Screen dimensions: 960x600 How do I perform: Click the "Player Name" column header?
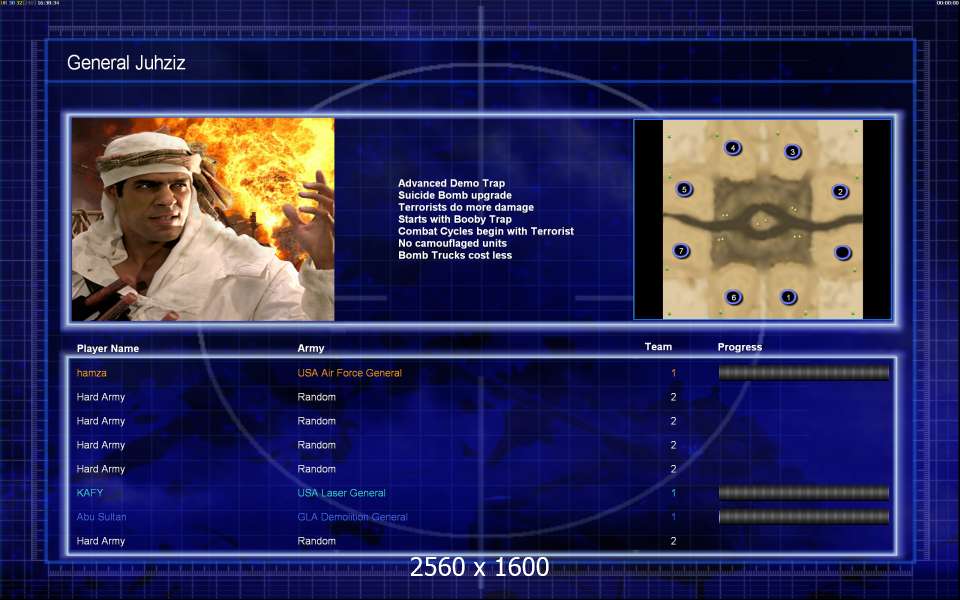[x=108, y=348]
